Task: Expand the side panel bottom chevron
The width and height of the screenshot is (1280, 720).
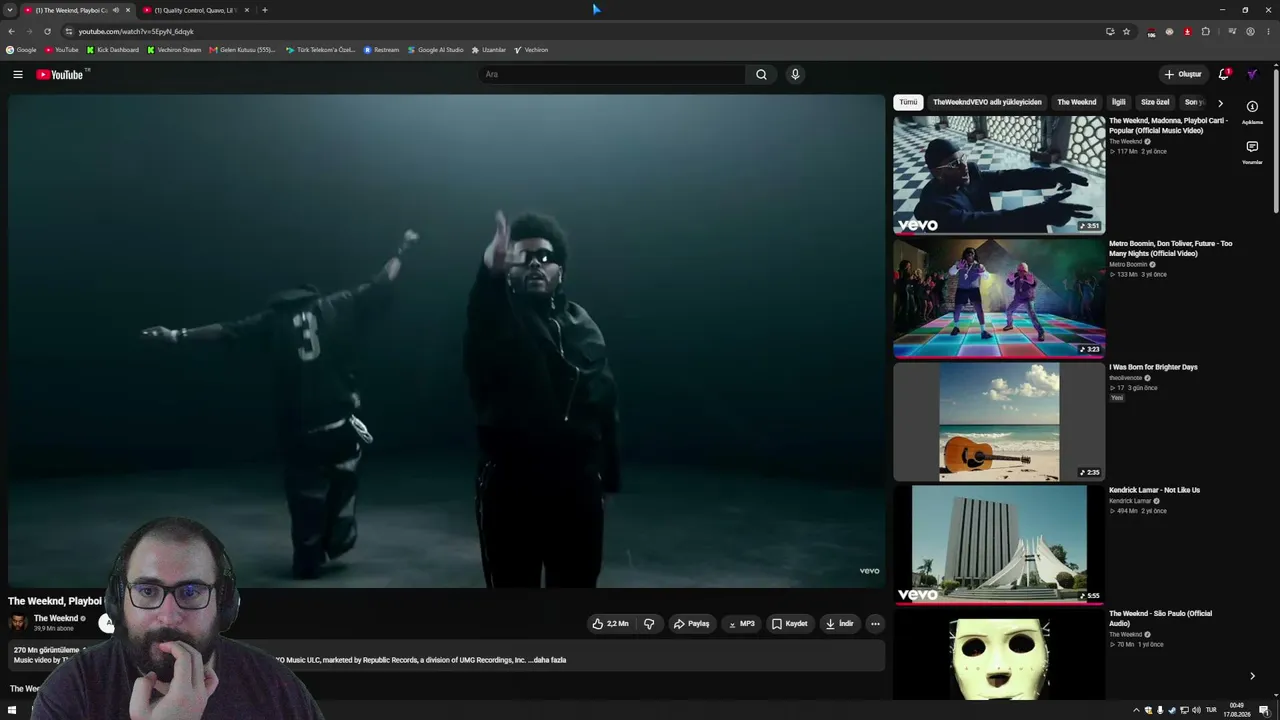Action: coord(1252,676)
